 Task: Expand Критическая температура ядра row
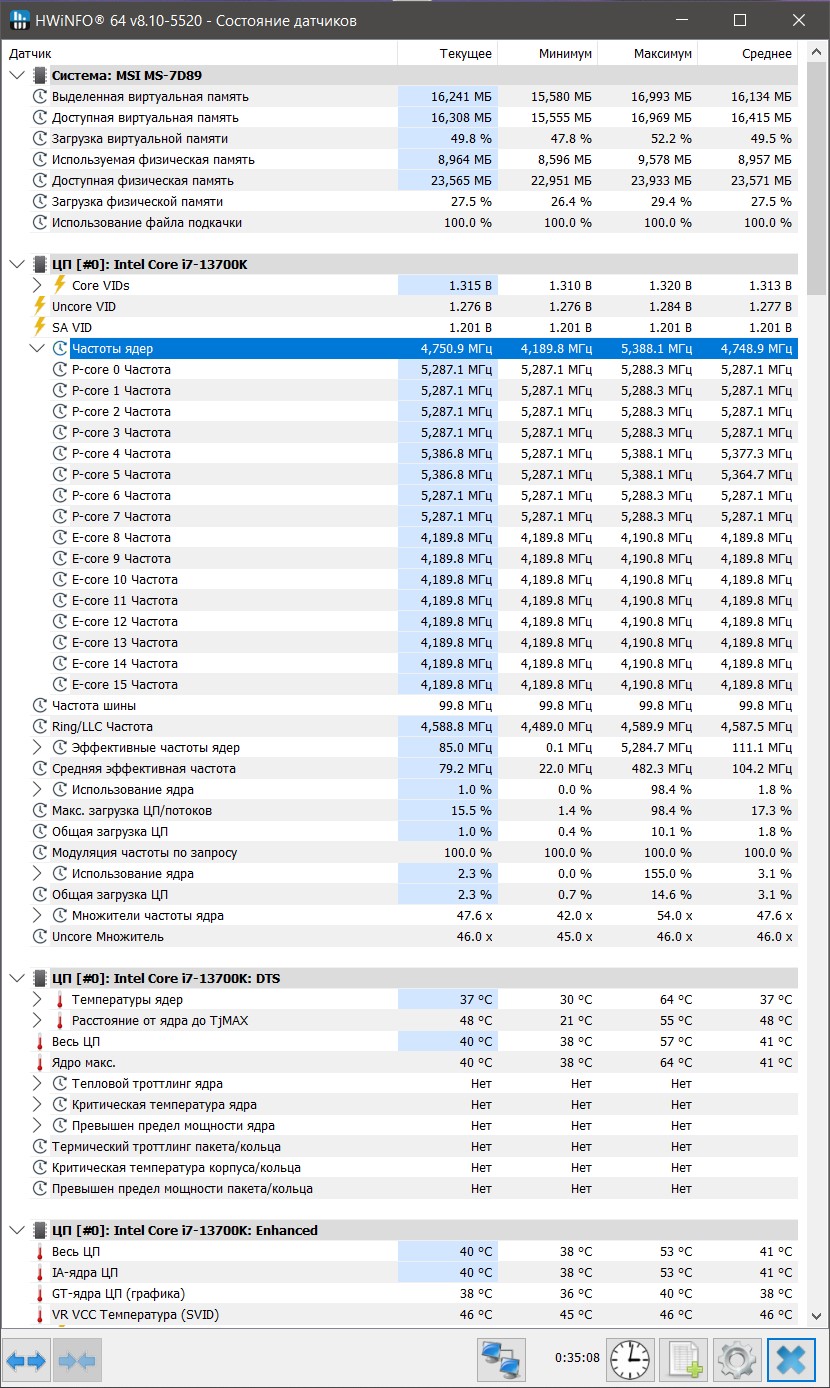38,1104
